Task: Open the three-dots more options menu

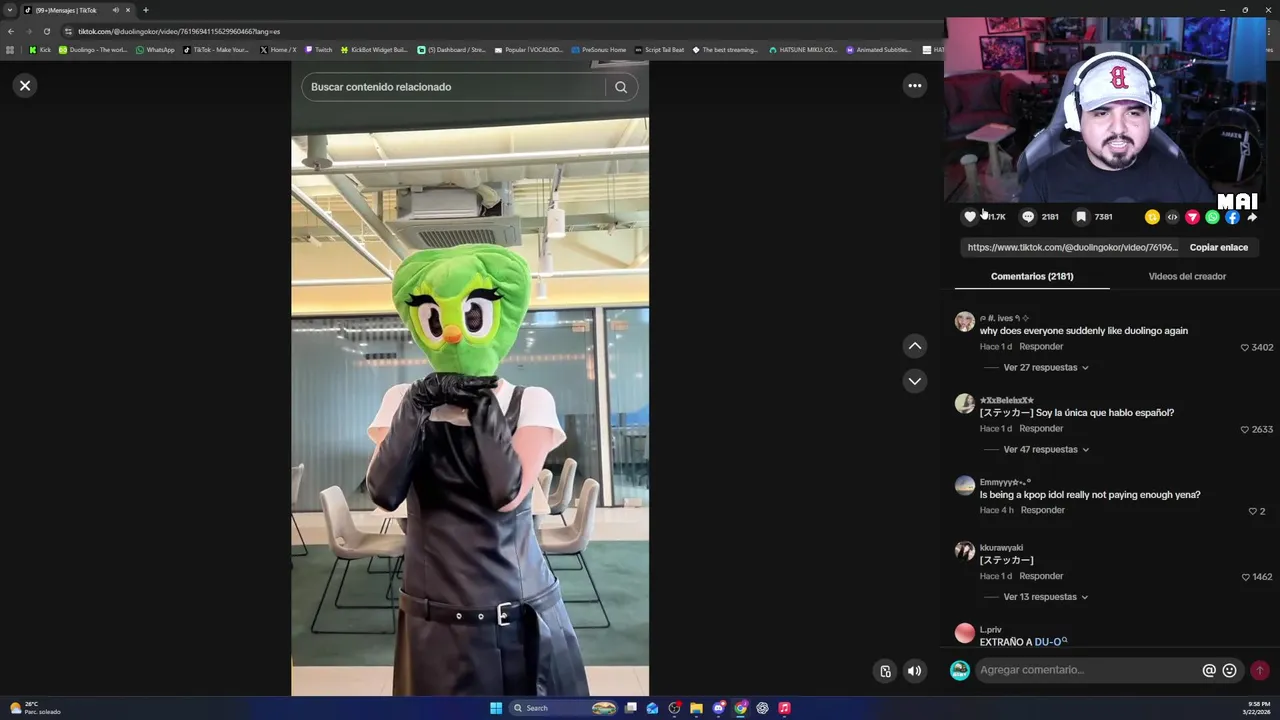Action: [x=914, y=86]
